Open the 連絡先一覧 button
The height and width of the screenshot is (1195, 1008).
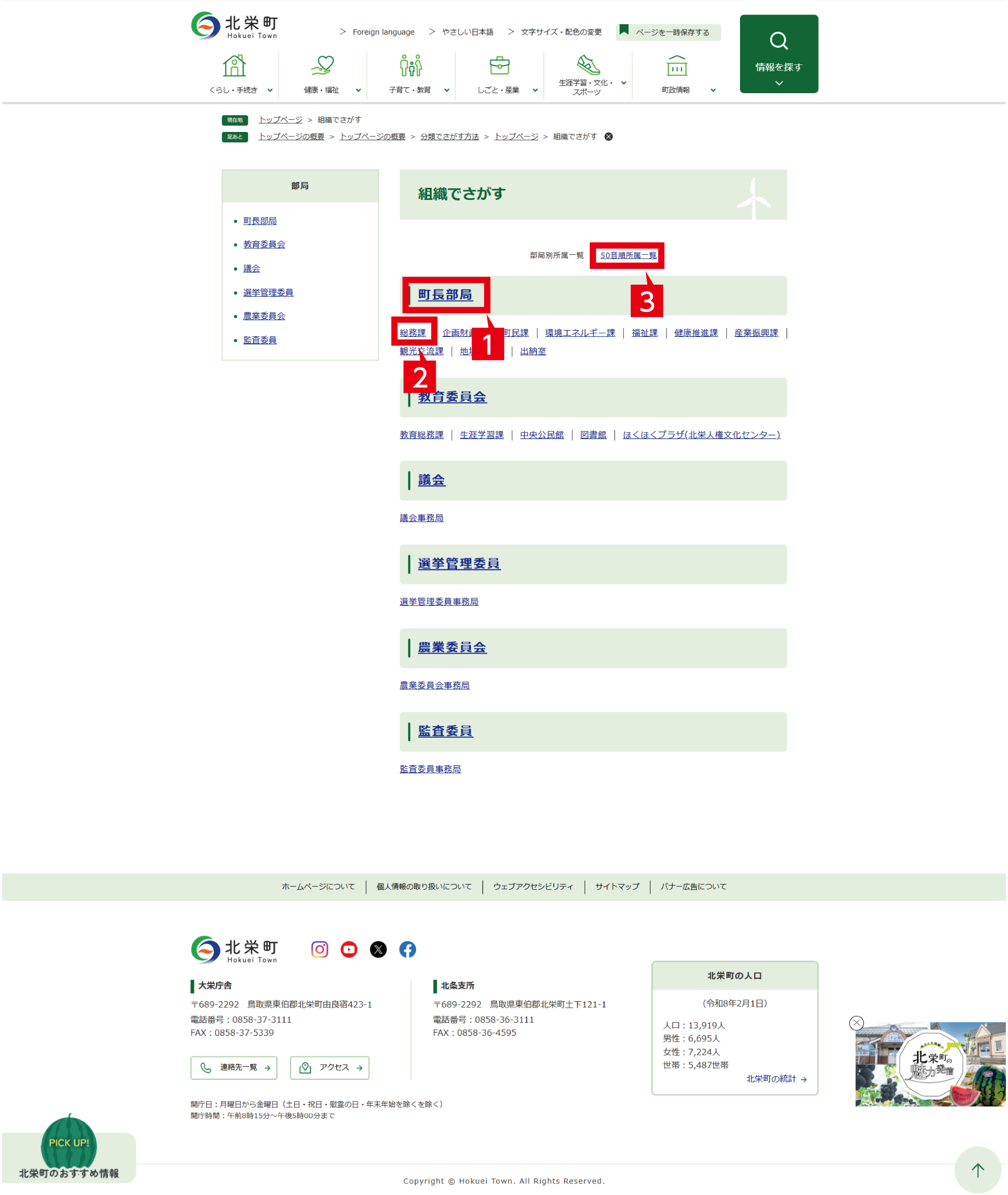[234, 1068]
